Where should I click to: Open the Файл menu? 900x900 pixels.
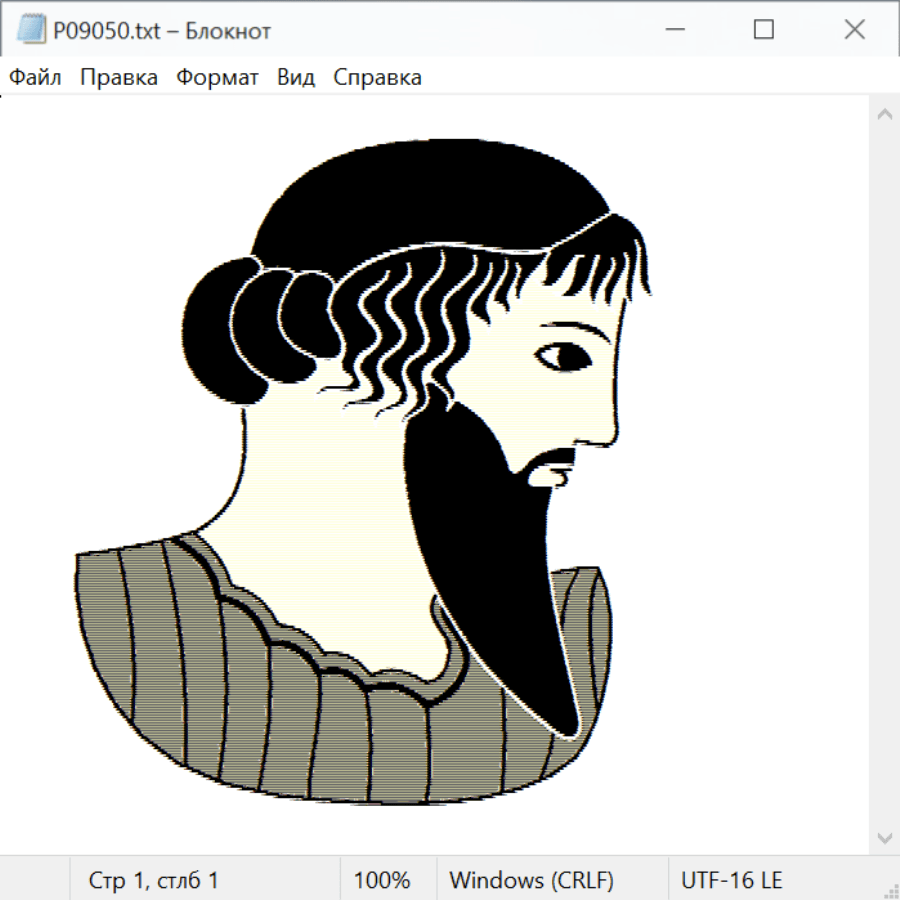pos(36,78)
